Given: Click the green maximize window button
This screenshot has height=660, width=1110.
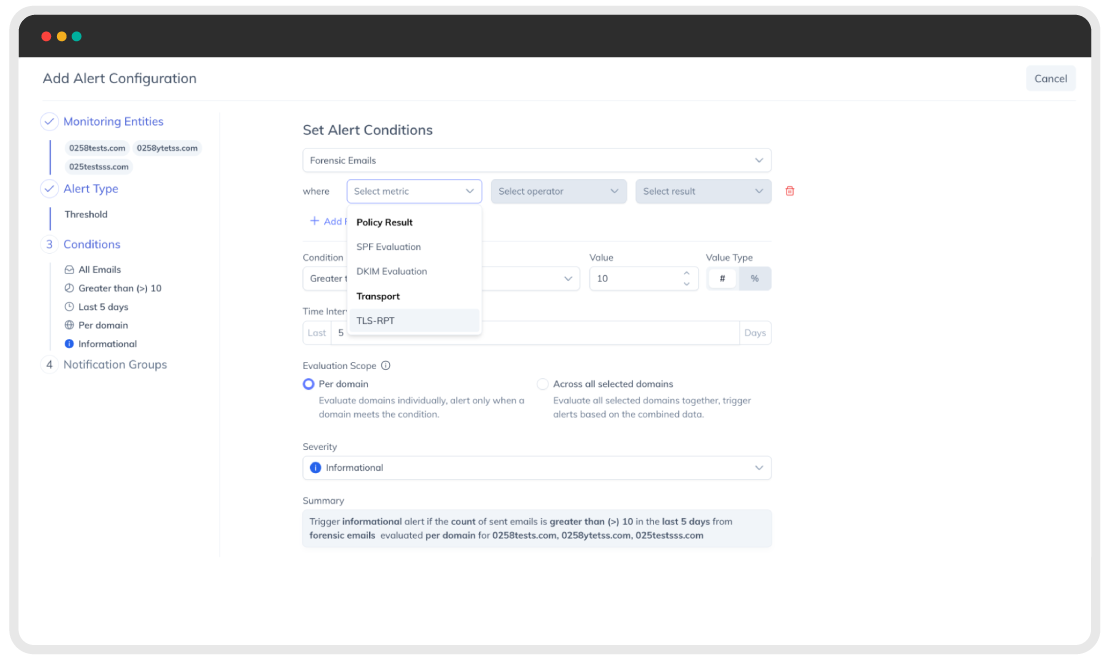Looking at the screenshot, I should pos(76,36).
